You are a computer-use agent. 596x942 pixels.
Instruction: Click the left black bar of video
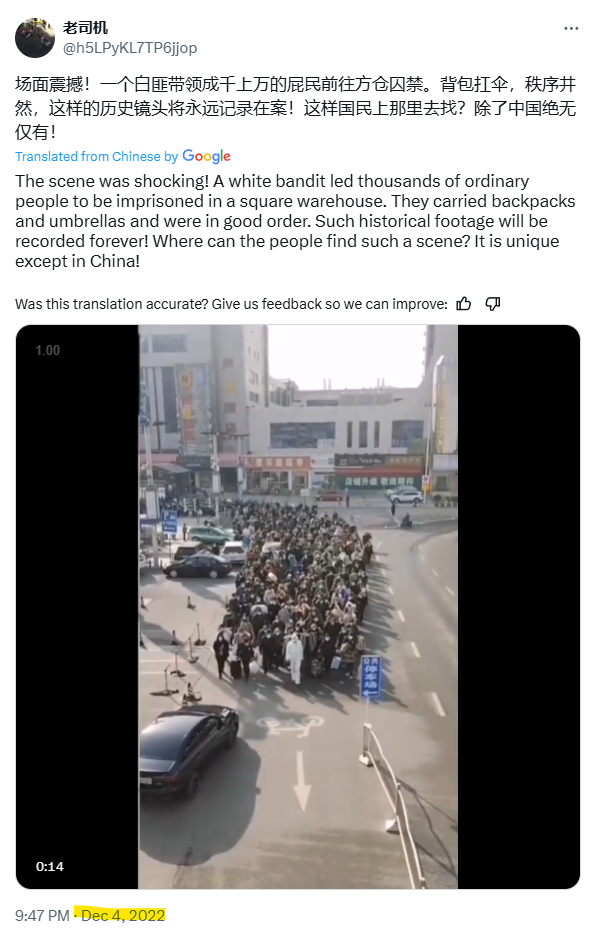pos(78,607)
